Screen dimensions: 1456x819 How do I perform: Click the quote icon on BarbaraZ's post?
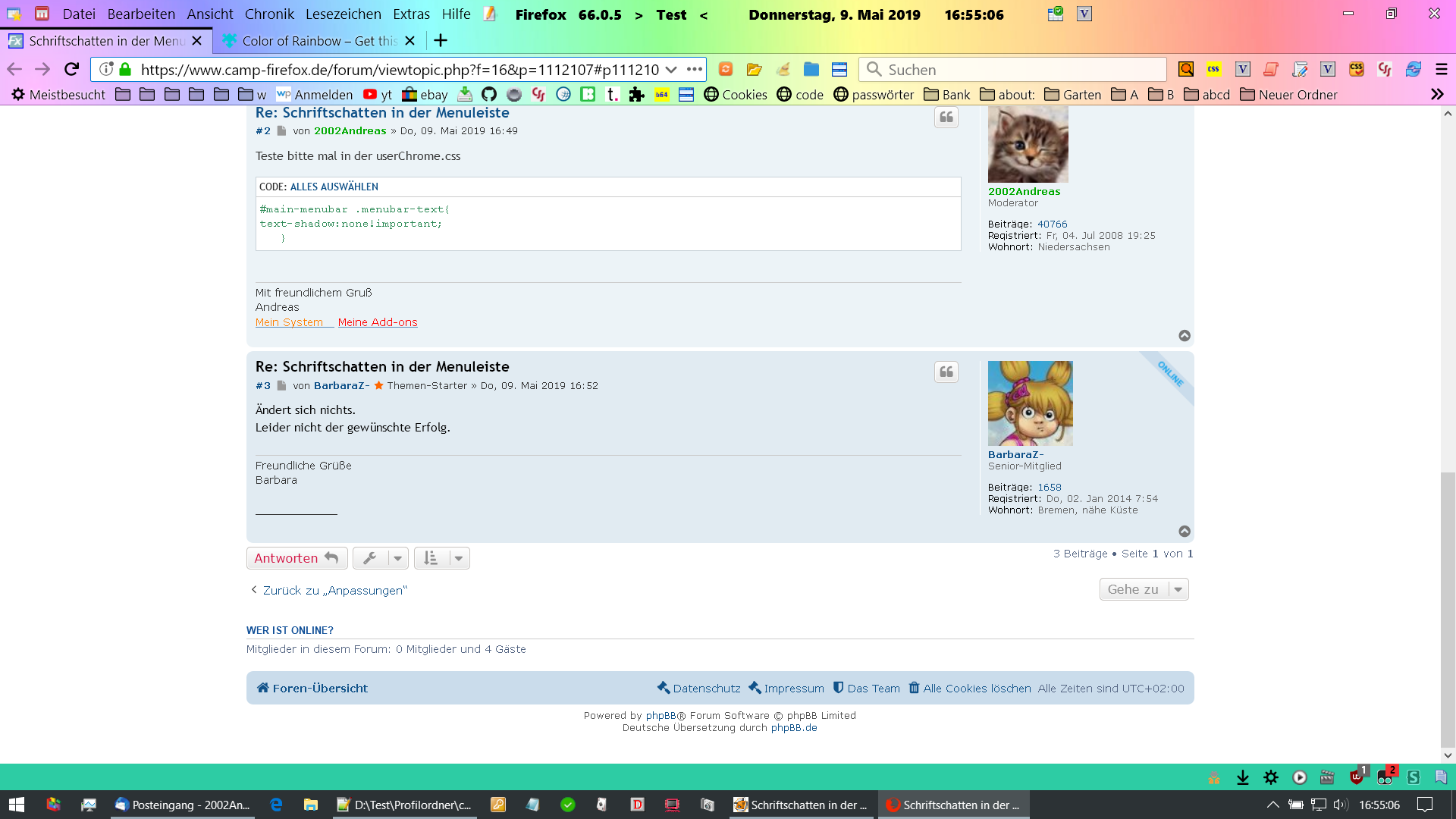tap(946, 372)
